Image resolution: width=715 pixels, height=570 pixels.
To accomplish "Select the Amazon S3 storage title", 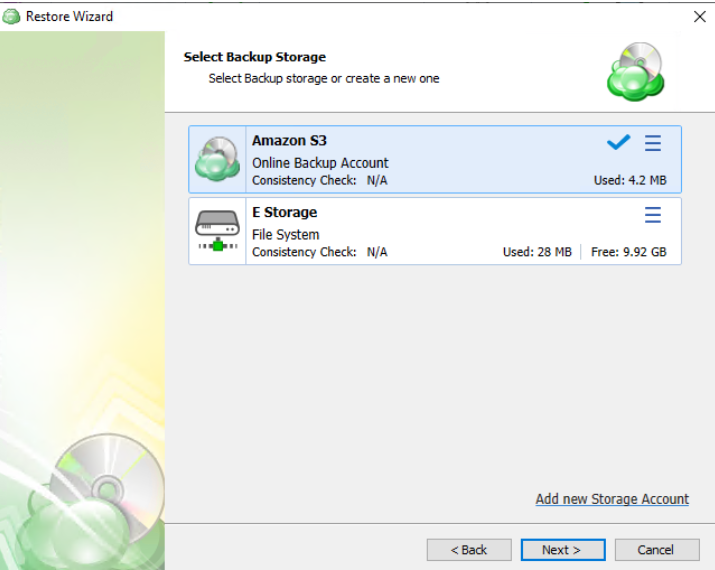I will (x=289, y=141).
